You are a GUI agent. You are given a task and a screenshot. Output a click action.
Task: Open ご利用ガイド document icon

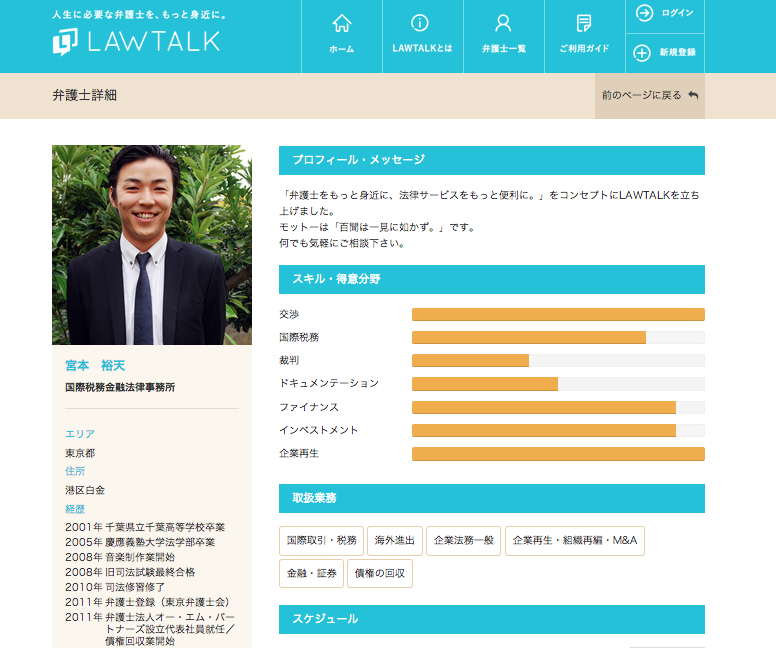tap(584, 23)
